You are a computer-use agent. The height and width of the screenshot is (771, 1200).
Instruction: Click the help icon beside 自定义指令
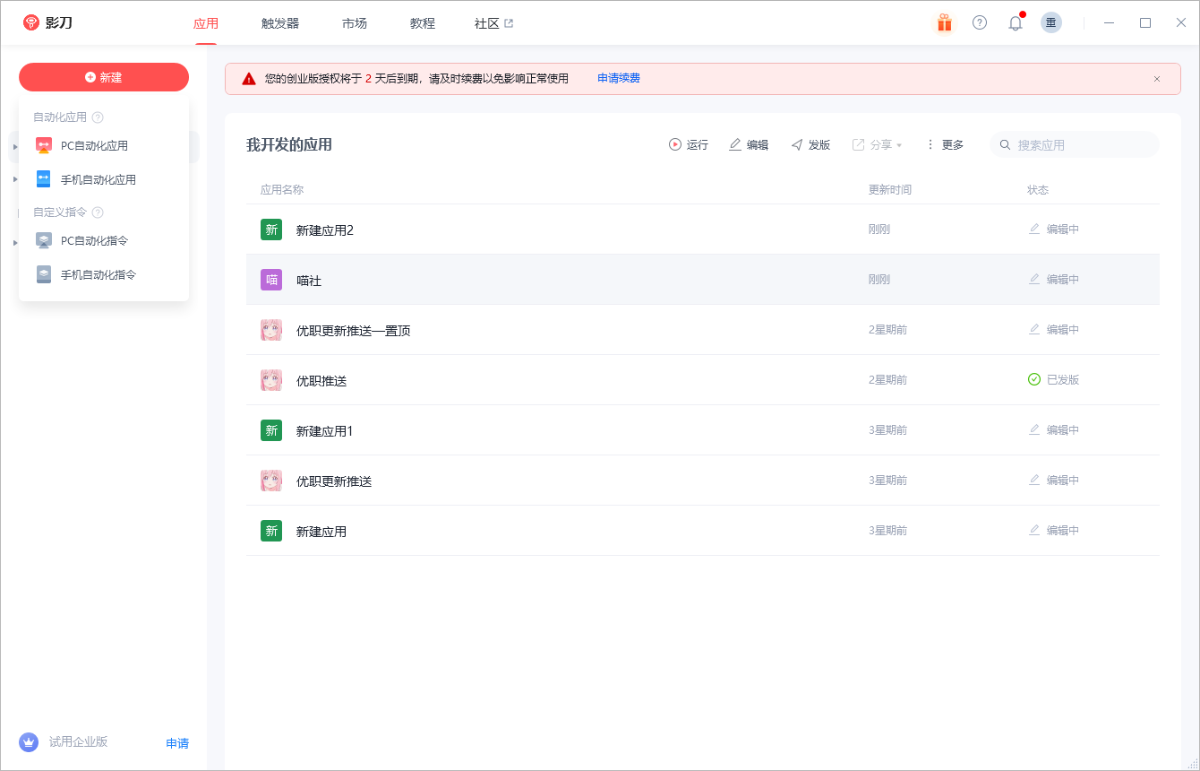98,212
